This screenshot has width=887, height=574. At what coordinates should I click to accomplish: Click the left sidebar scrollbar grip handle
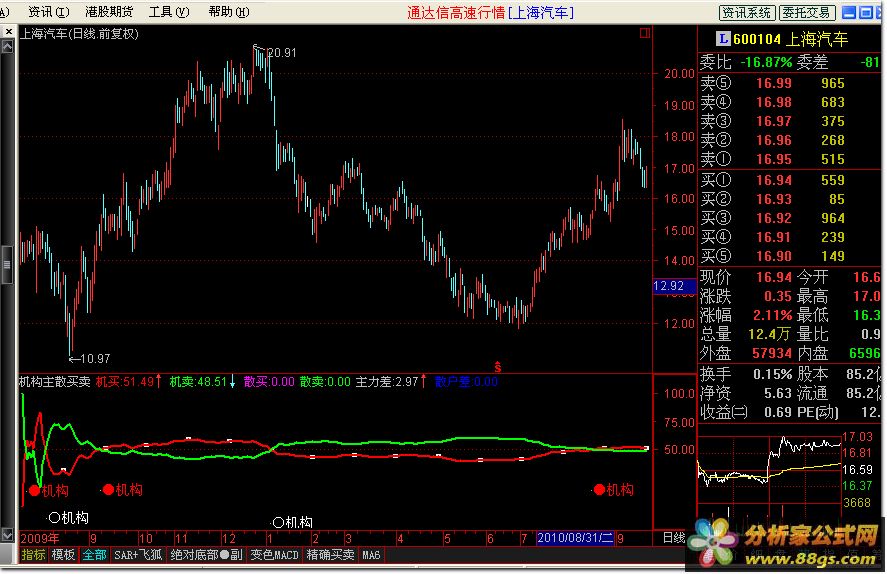point(7,265)
